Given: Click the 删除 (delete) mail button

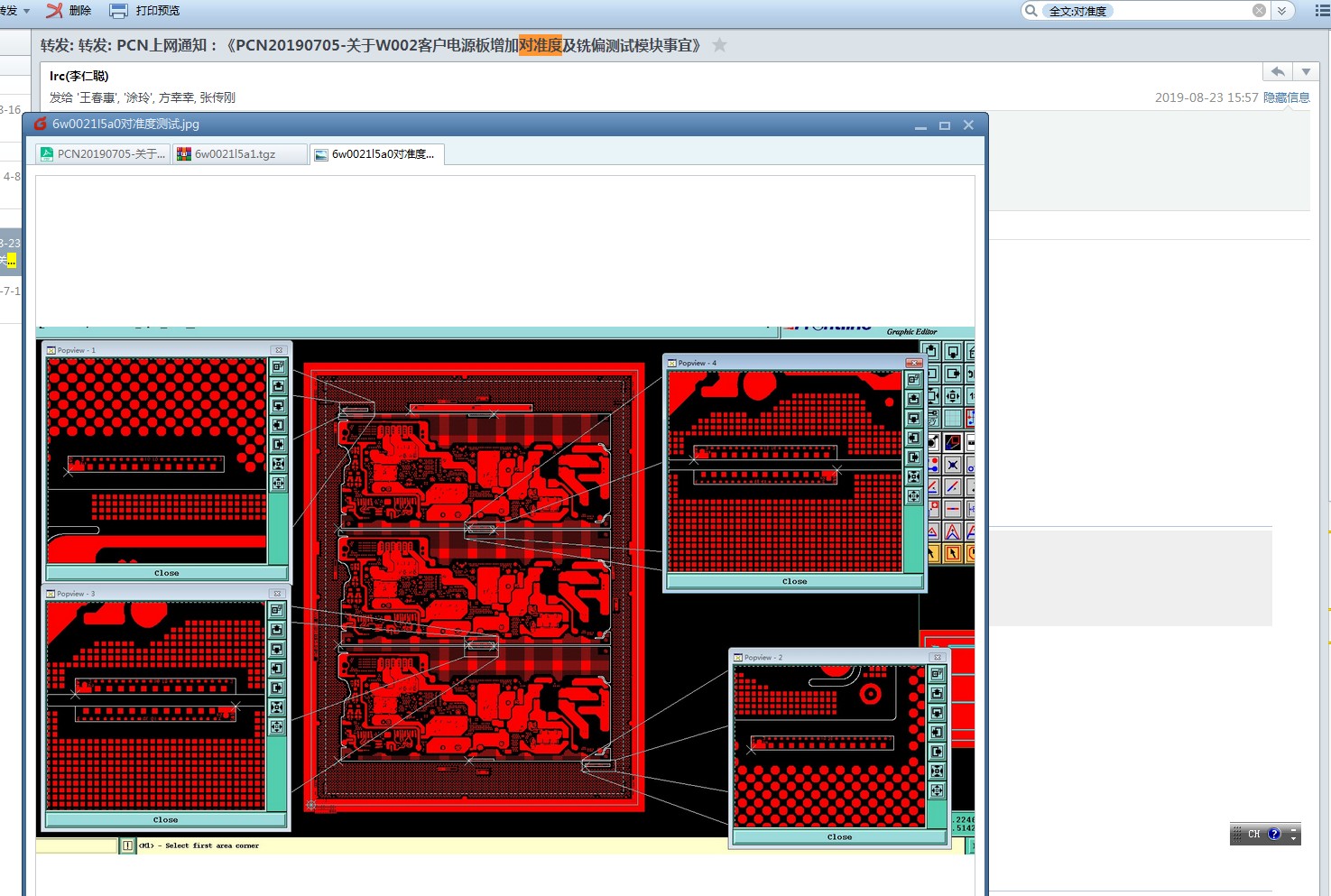Looking at the screenshot, I should coord(69,11).
